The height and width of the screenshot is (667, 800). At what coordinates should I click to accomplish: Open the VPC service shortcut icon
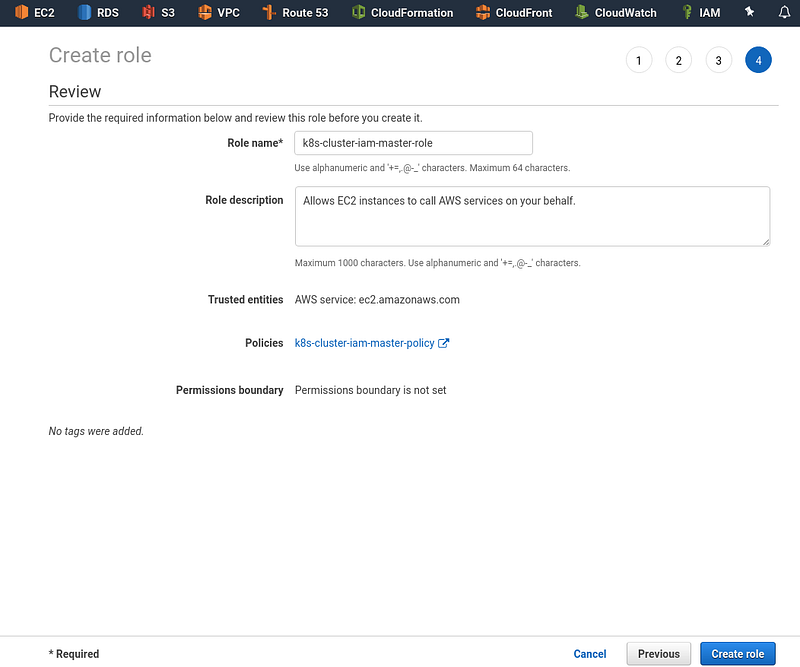pyautogui.click(x=205, y=12)
